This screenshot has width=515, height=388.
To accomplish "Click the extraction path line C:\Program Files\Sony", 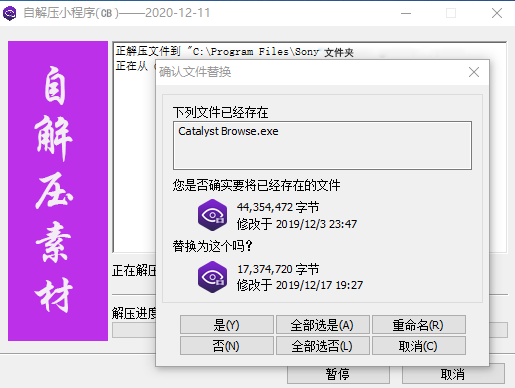I will 234,52.
